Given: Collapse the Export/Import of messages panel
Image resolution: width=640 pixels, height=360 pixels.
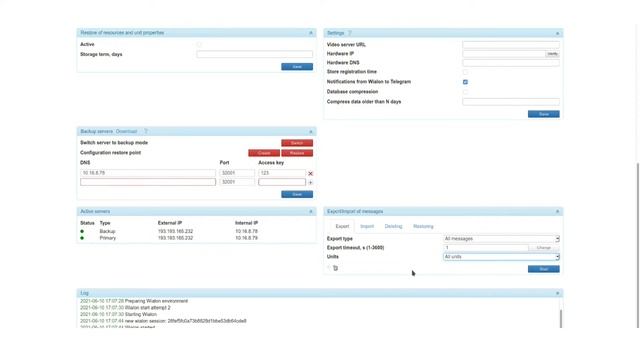Looking at the screenshot, I should (x=557, y=211).
